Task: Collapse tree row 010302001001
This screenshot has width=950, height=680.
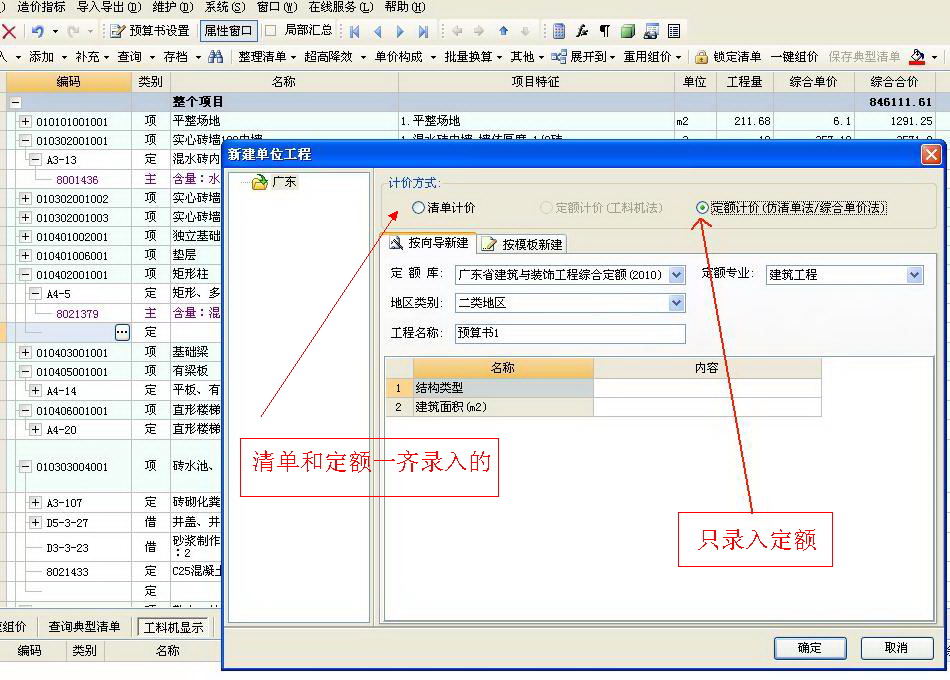Action: [25, 141]
